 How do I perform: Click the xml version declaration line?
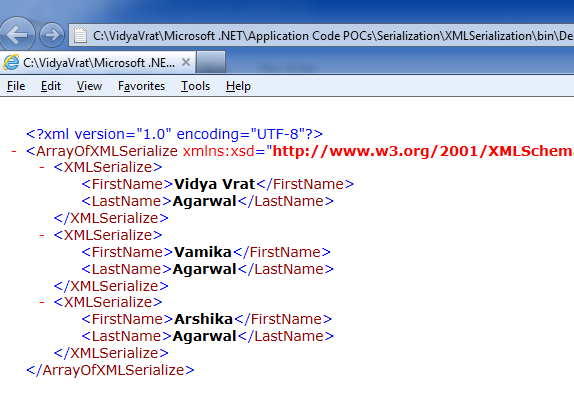point(175,134)
